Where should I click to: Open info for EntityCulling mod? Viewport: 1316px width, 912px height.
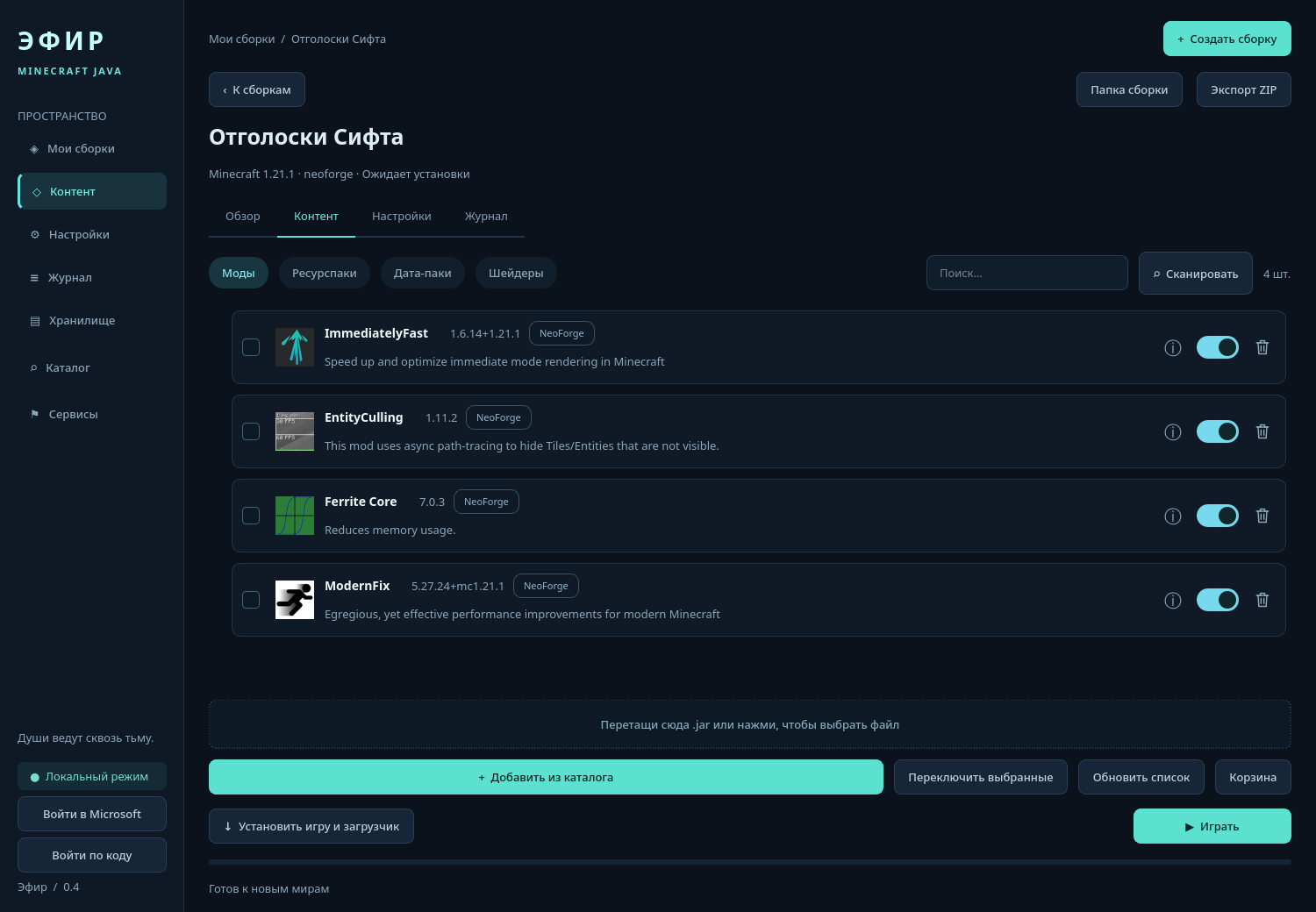pyautogui.click(x=1173, y=431)
